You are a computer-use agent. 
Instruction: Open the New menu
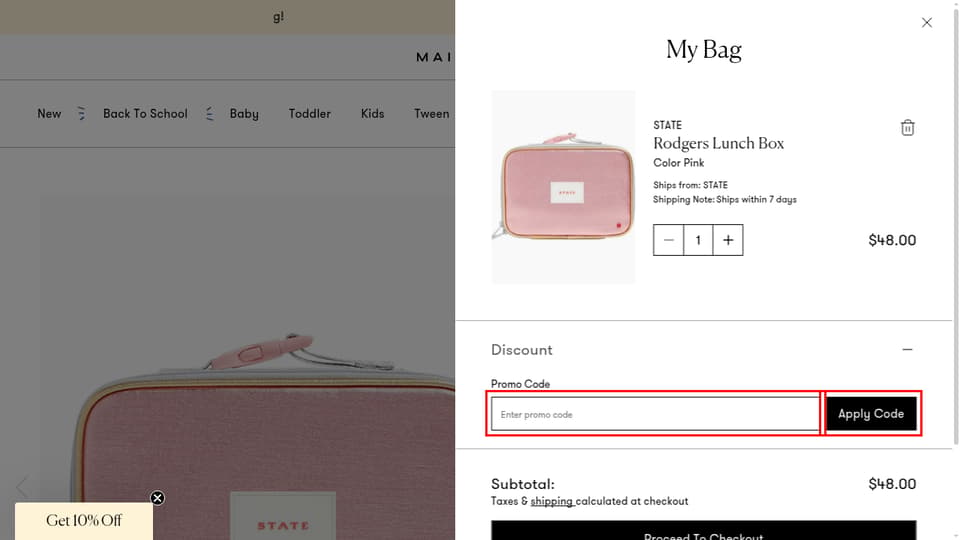(49, 114)
